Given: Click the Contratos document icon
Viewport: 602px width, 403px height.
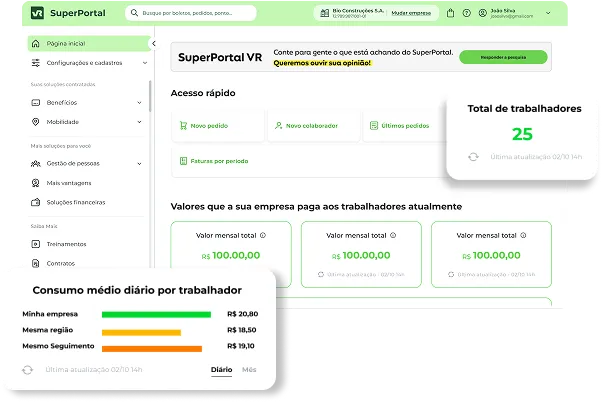Looking at the screenshot, I should coord(36,263).
